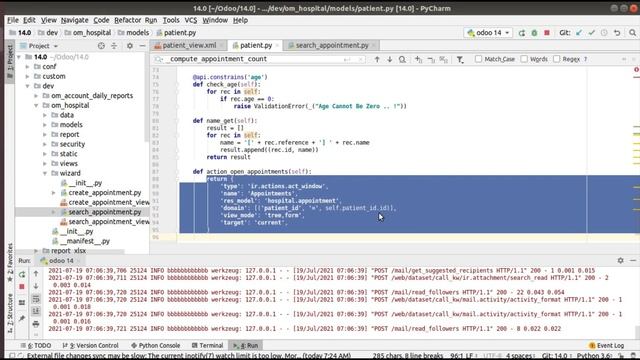640x360 pixels.
Task: Click Git update project arrow icon
Action: pyautogui.click(x=579, y=33)
